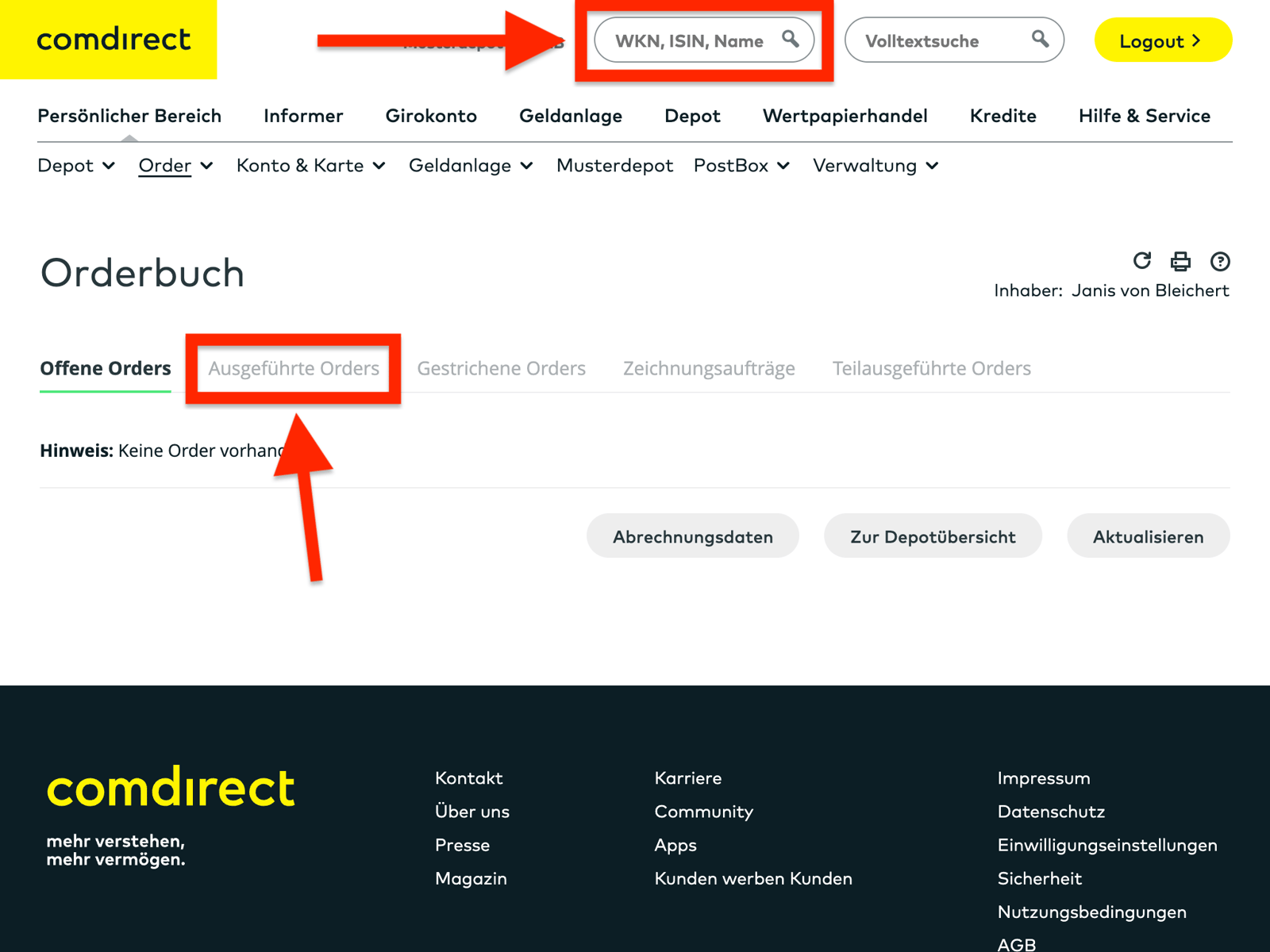Screen dimensions: 1270x952
Task: Click the refresh icon above Inhaber
Action: 1141,262
